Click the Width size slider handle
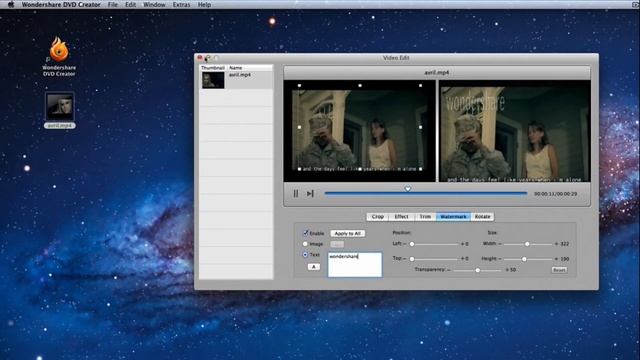Viewport: 640px width, 360px height. (527, 244)
